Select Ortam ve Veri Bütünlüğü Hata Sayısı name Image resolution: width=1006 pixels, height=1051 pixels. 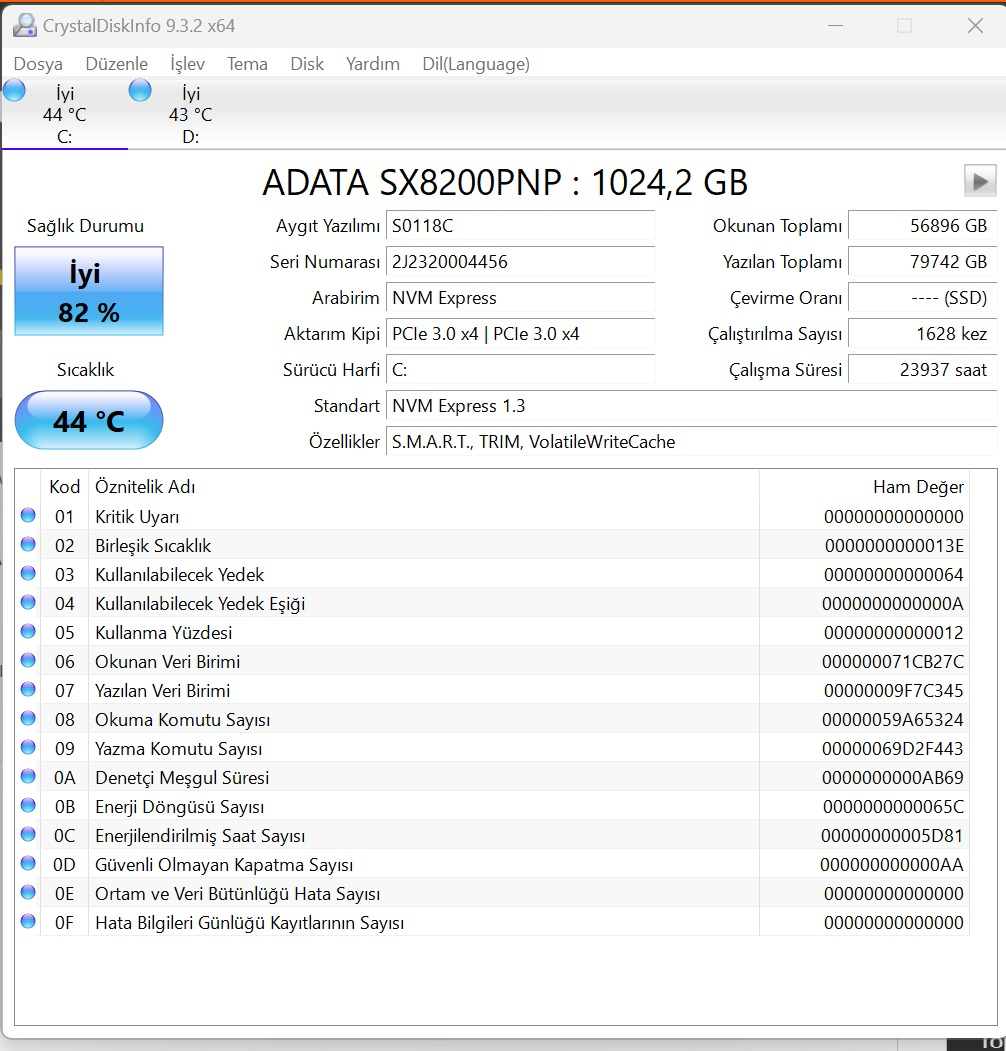237,893
